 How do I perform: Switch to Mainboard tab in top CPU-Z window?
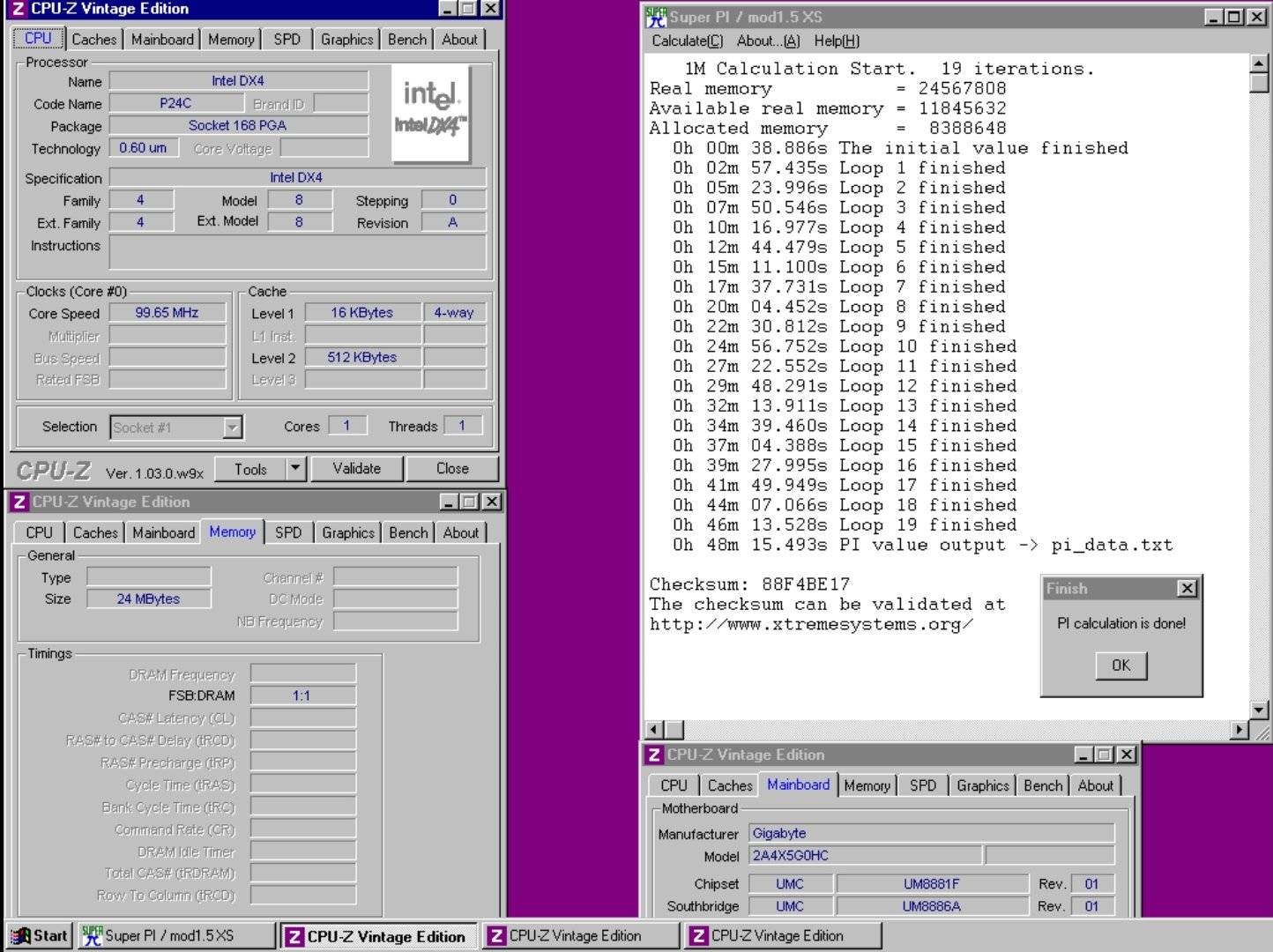pos(162,40)
